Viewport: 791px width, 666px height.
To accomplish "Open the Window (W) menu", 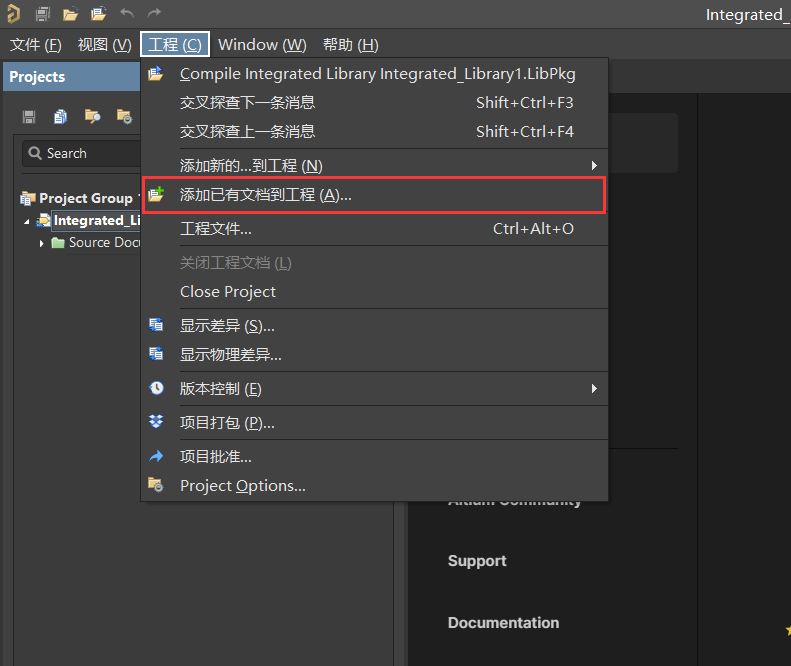I will (x=262, y=45).
